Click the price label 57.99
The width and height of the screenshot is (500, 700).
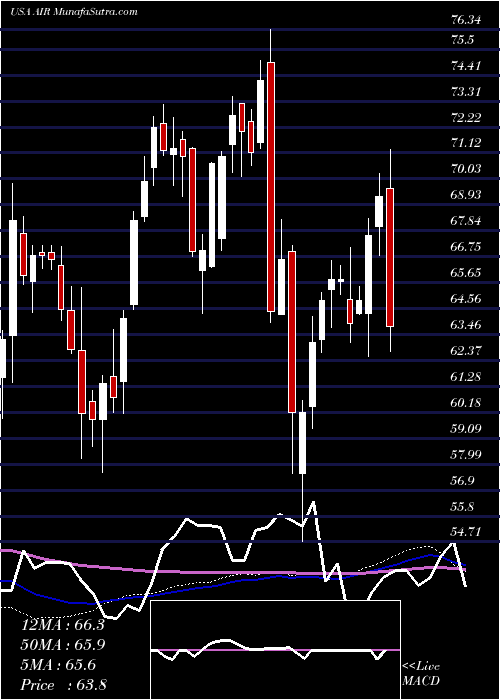pyautogui.click(x=468, y=454)
